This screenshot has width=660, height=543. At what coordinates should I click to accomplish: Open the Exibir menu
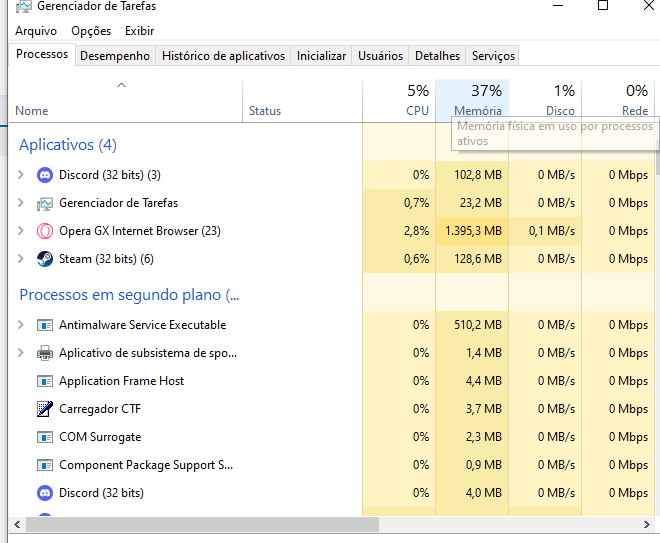pyautogui.click(x=139, y=31)
